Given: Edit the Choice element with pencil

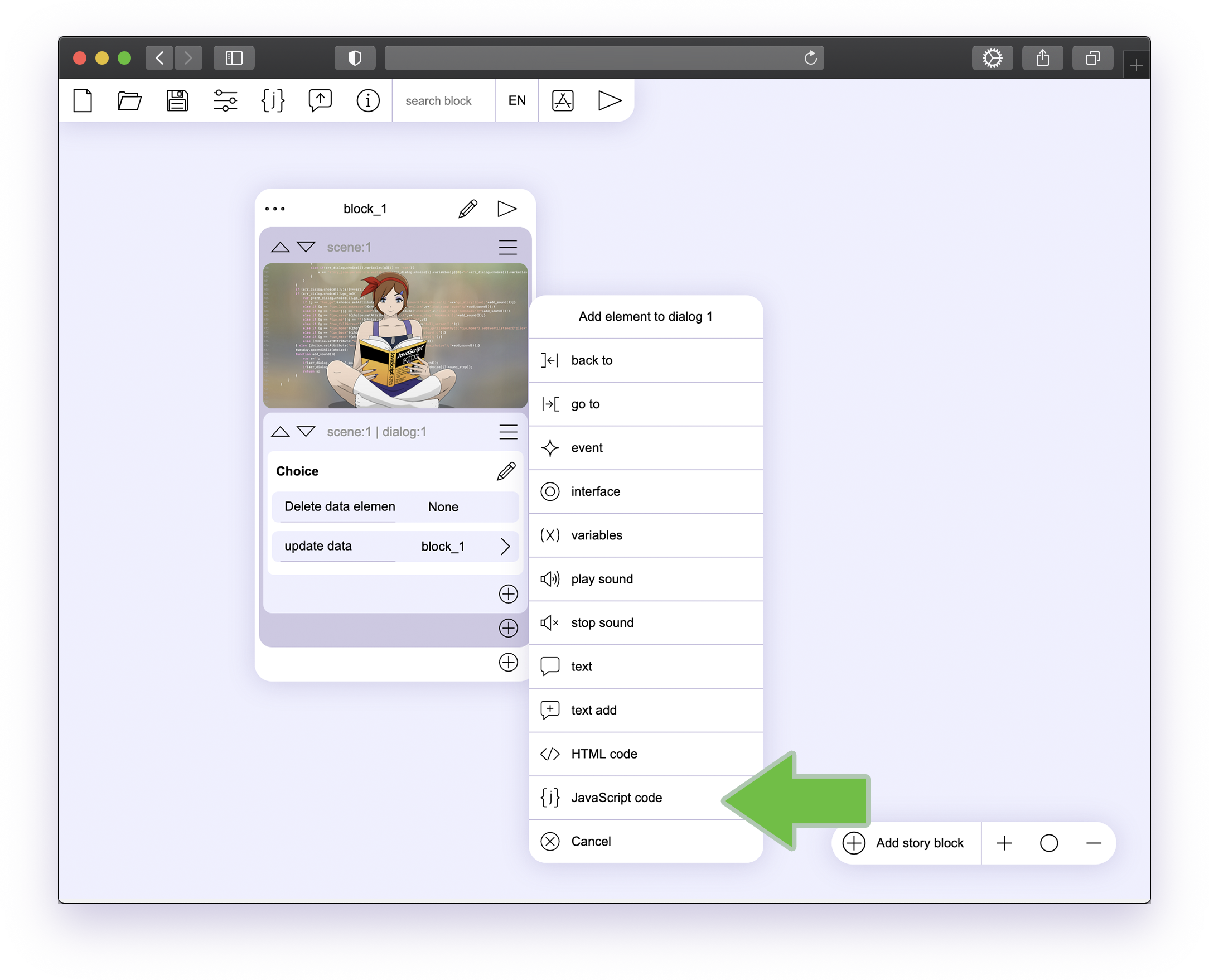Looking at the screenshot, I should pos(506,471).
